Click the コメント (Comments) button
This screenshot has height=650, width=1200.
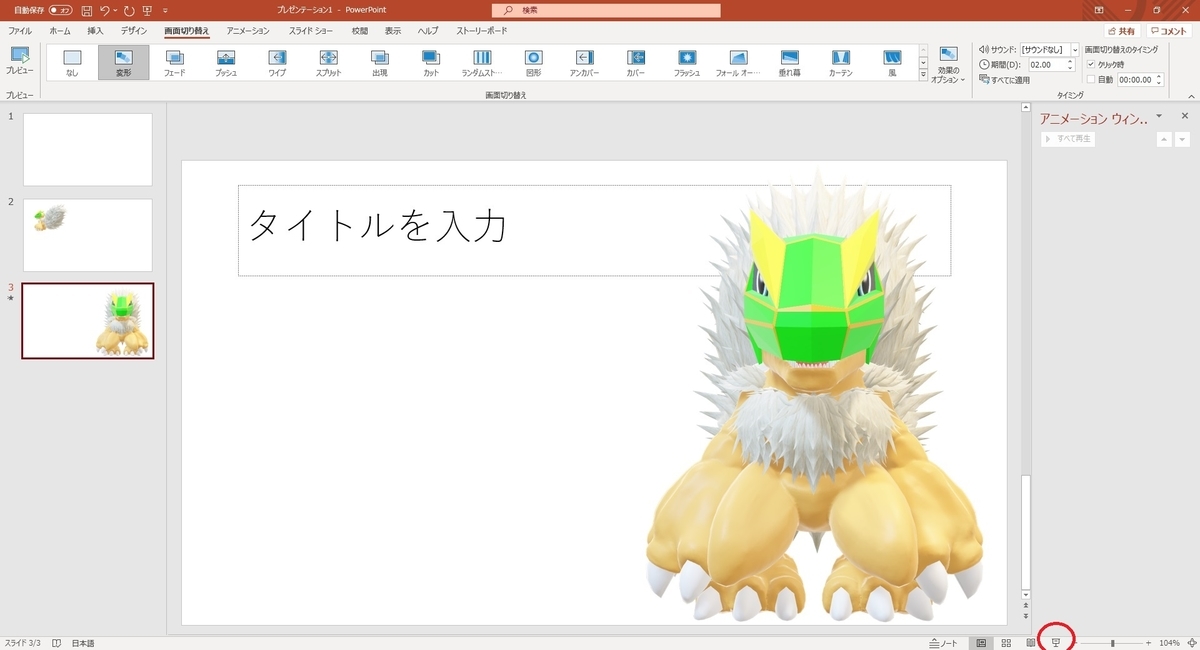(1169, 32)
